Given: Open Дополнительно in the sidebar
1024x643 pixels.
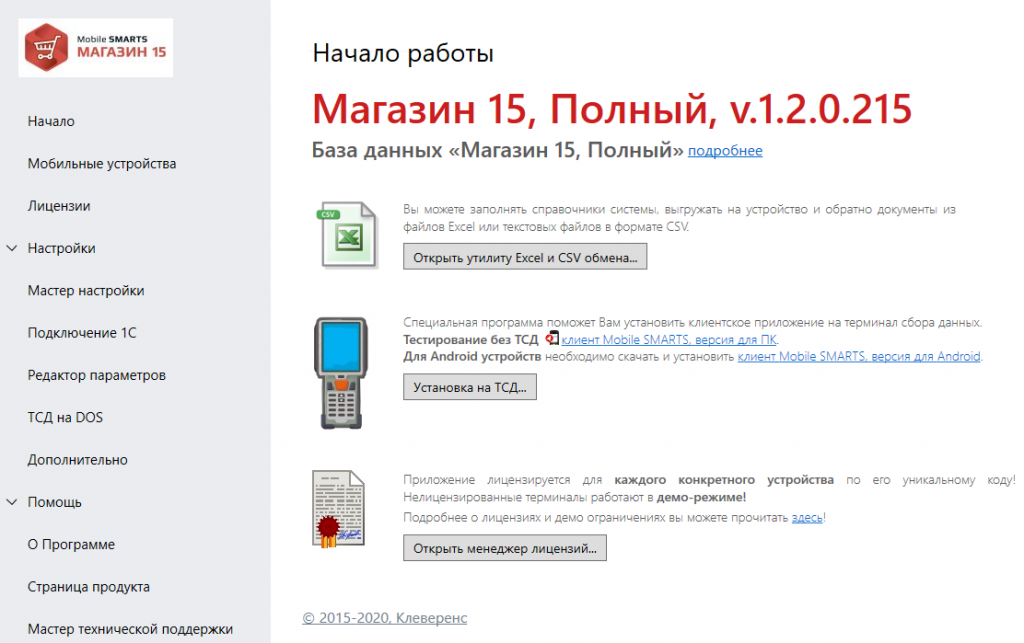Looking at the screenshot, I should pos(78,460).
